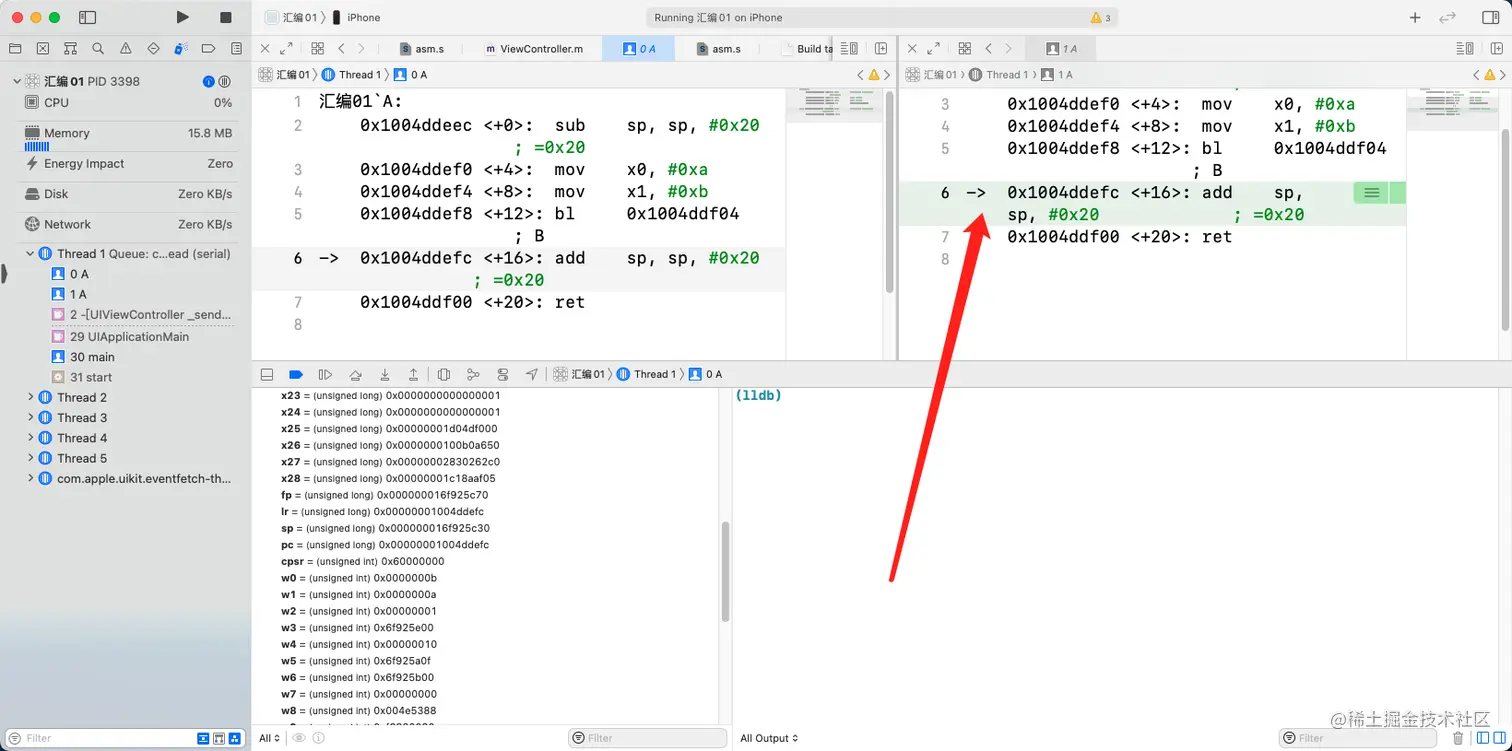The height and width of the screenshot is (751, 1512).
Task: Add an editor beside the left editor
Action: 881,48
